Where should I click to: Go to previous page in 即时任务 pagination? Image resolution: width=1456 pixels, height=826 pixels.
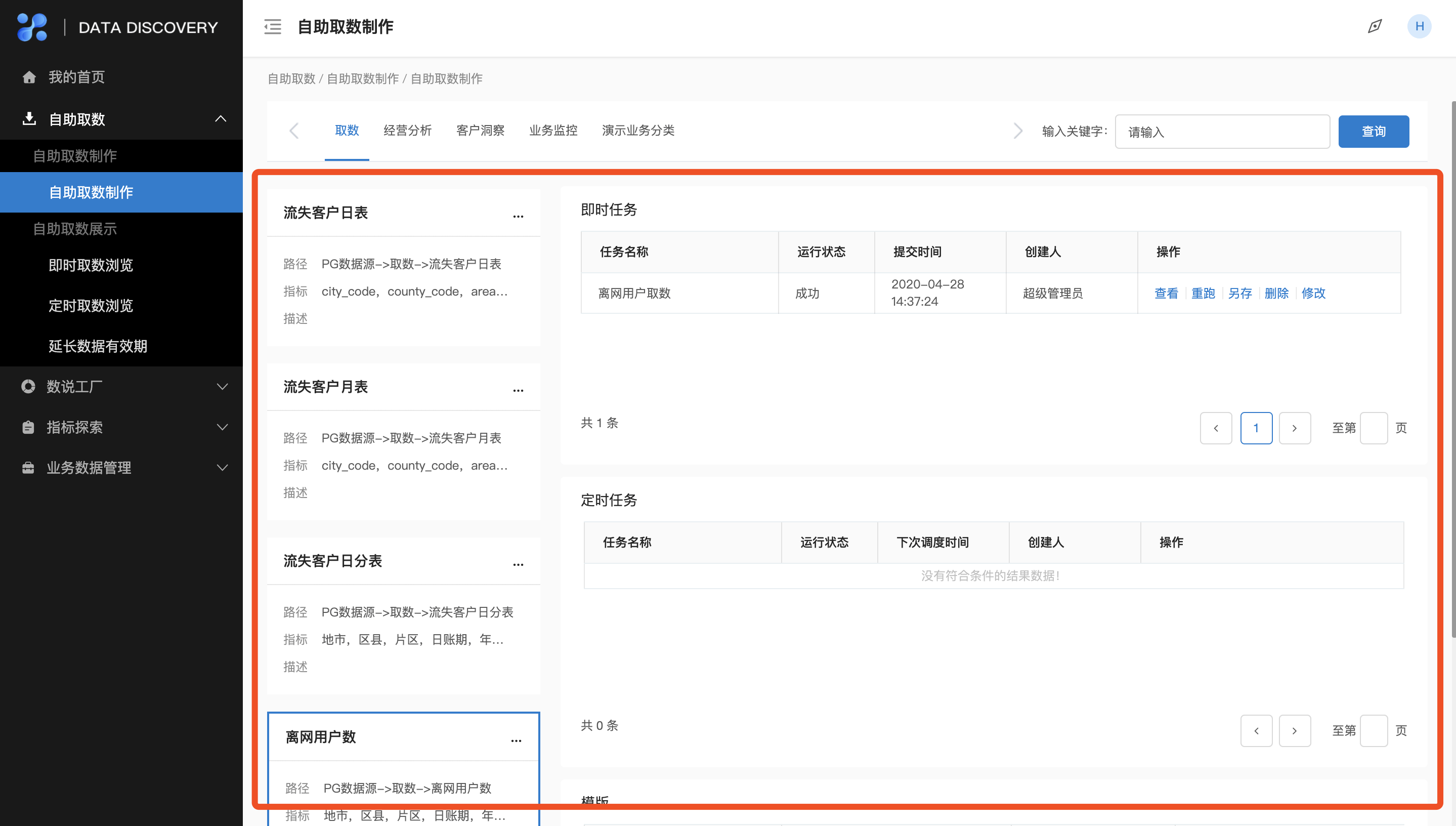click(x=1216, y=428)
